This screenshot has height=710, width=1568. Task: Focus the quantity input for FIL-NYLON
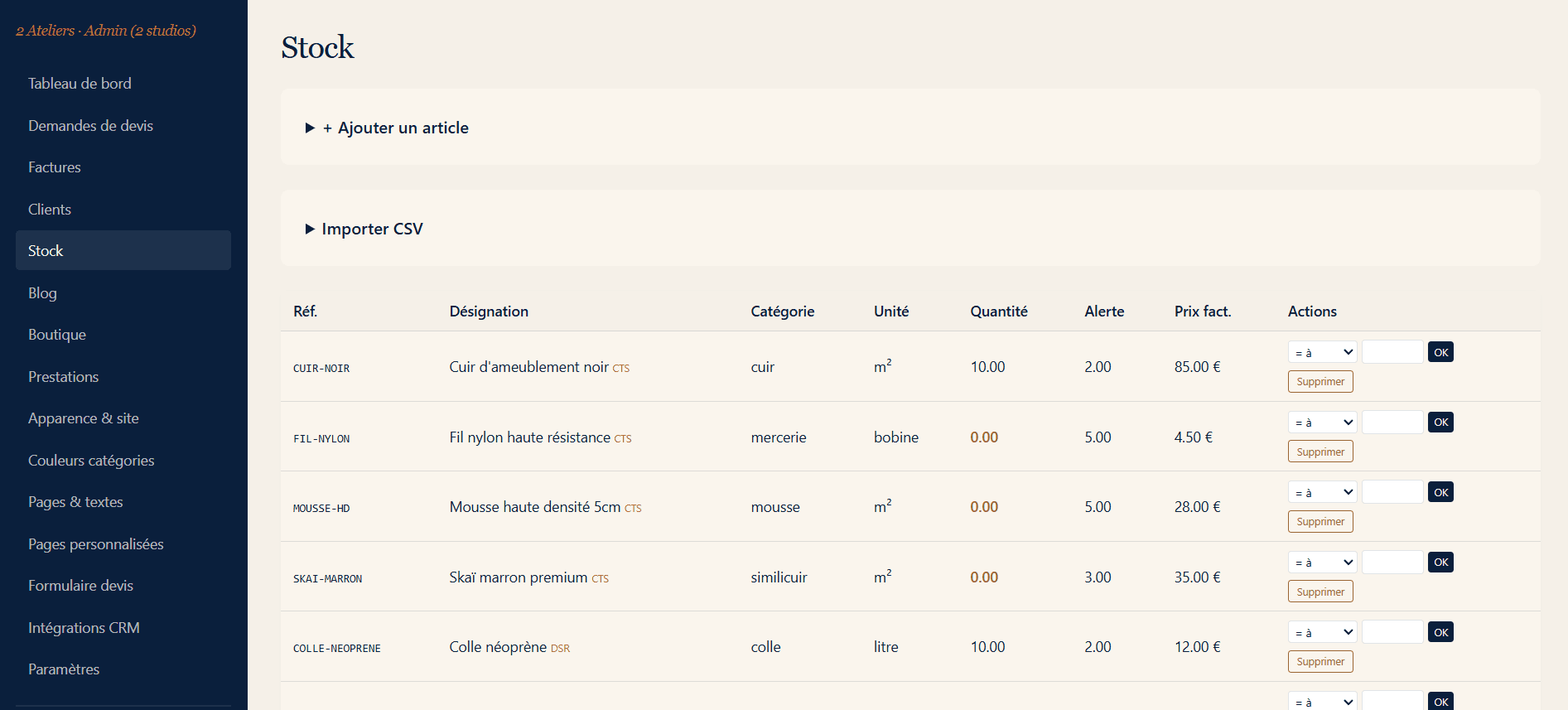click(x=1392, y=423)
